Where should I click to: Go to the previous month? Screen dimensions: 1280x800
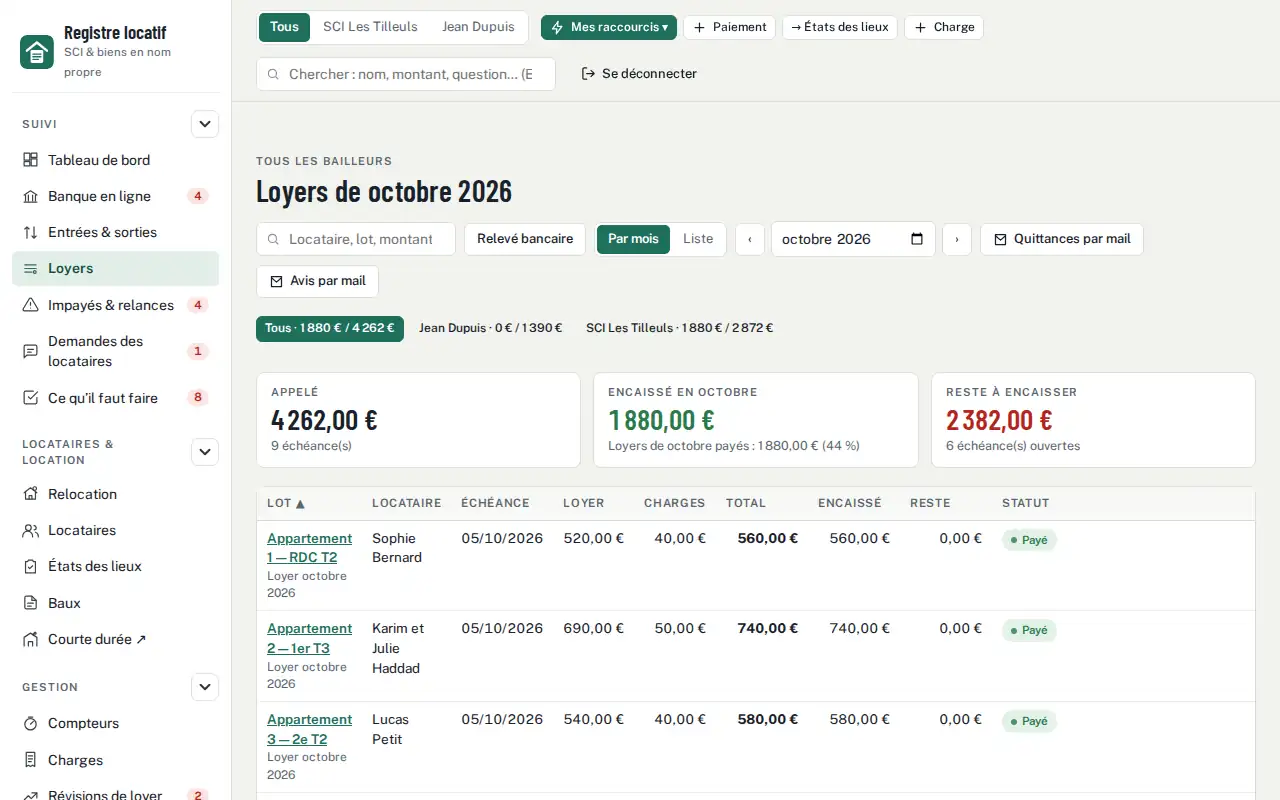[x=750, y=239]
